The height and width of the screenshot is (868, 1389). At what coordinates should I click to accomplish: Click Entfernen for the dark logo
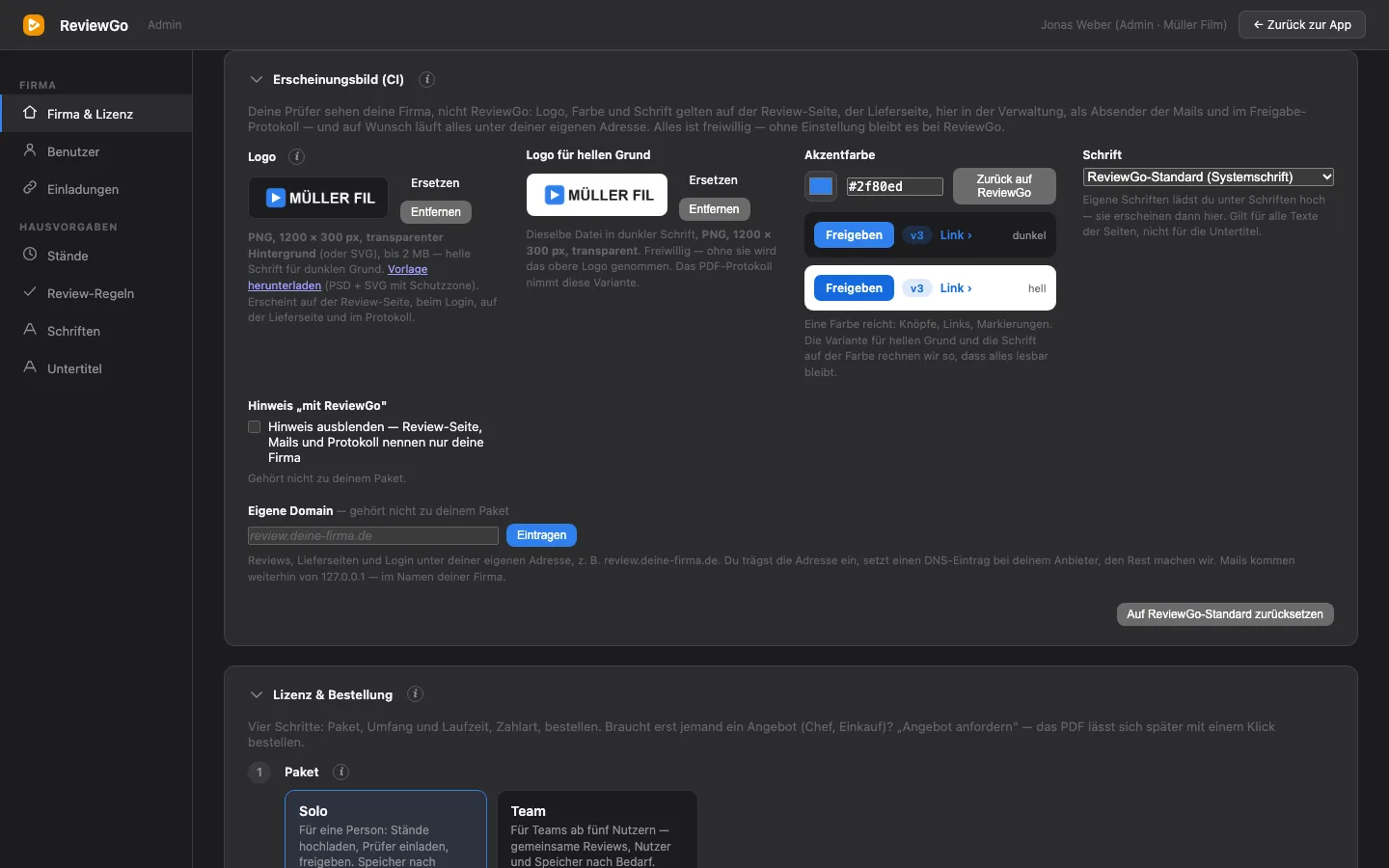(x=436, y=212)
